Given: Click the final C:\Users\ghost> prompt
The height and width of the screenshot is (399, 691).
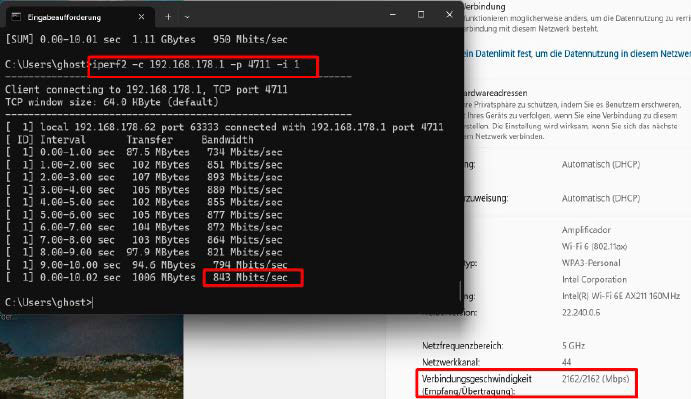Looking at the screenshot, I should [x=48, y=302].
